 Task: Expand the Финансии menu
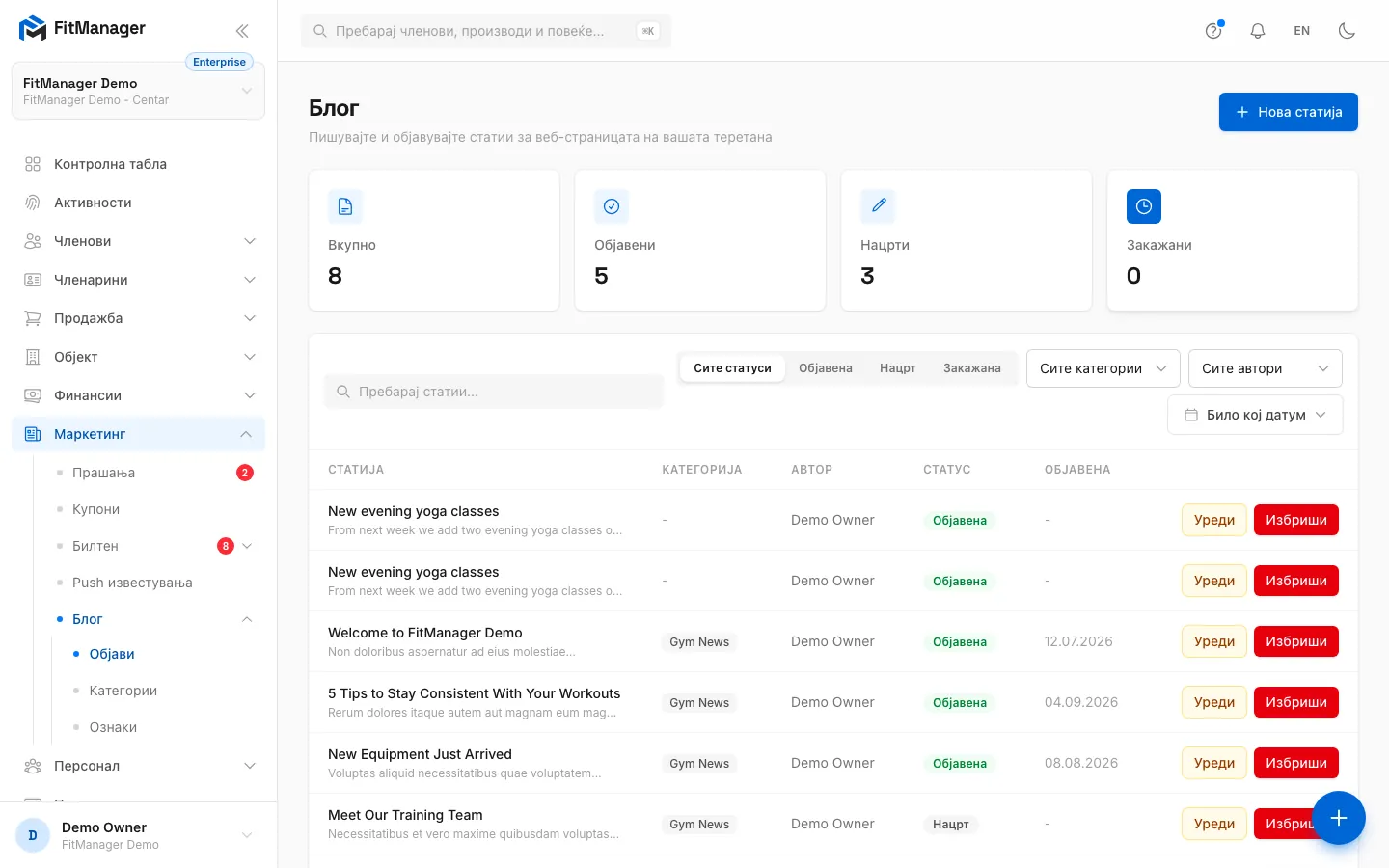tap(138, 395)
